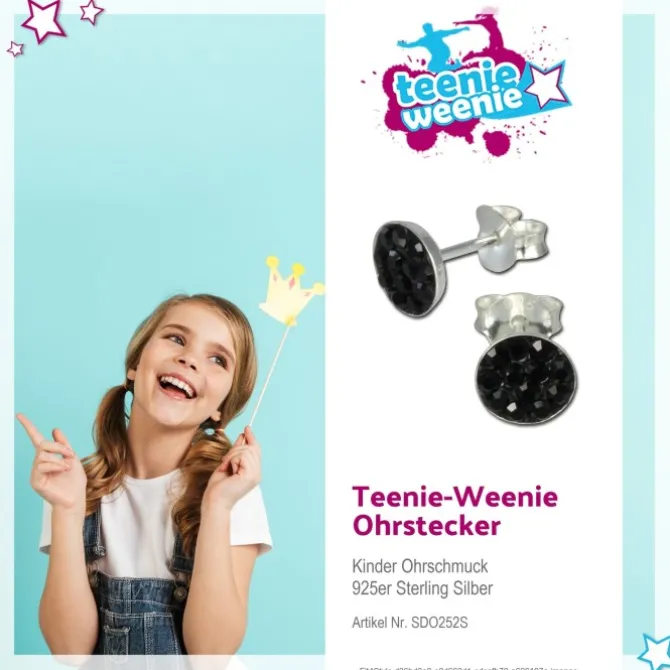Click the yellow paper crown on the stick

click(x=291, y=291)
